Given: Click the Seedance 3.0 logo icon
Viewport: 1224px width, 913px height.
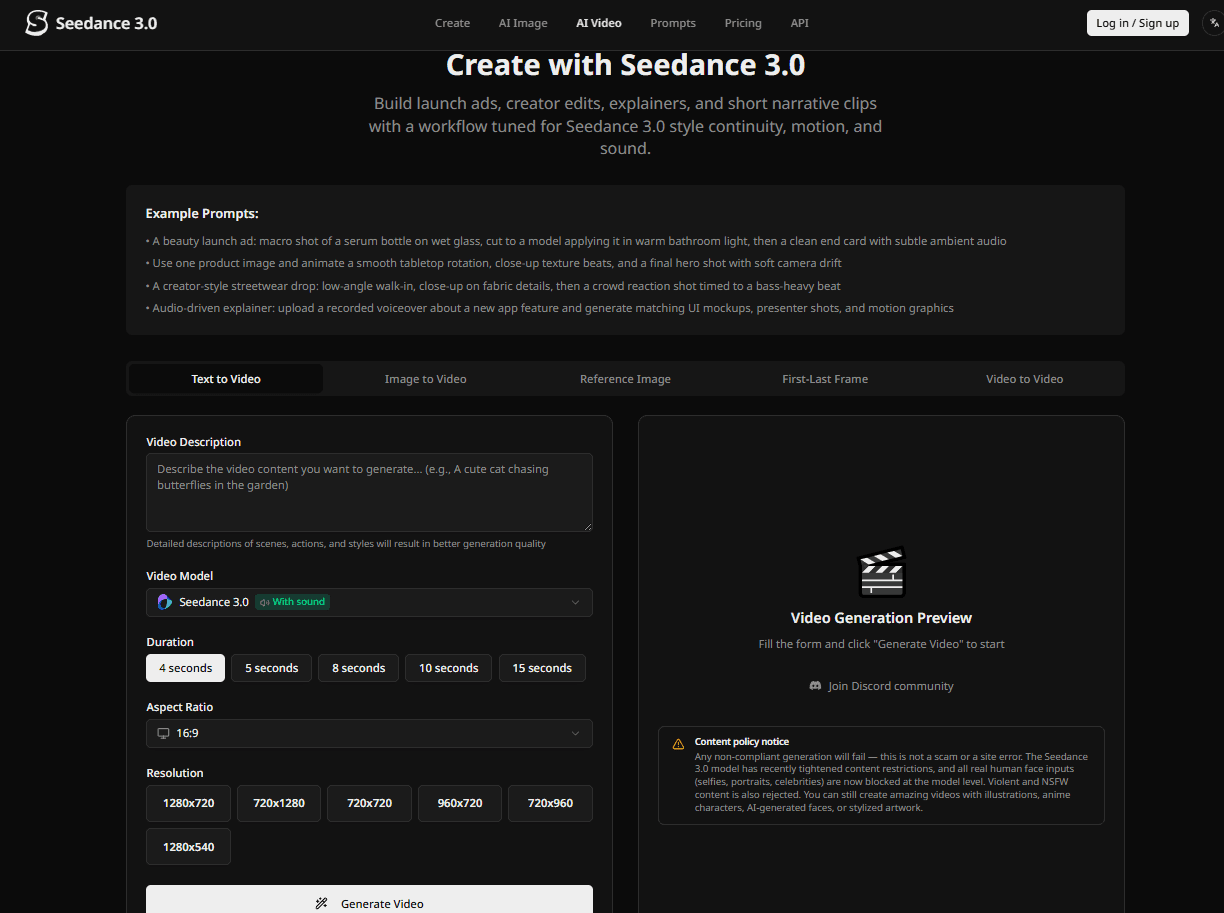Looking at the screenshot, I should tap(37, 23).
